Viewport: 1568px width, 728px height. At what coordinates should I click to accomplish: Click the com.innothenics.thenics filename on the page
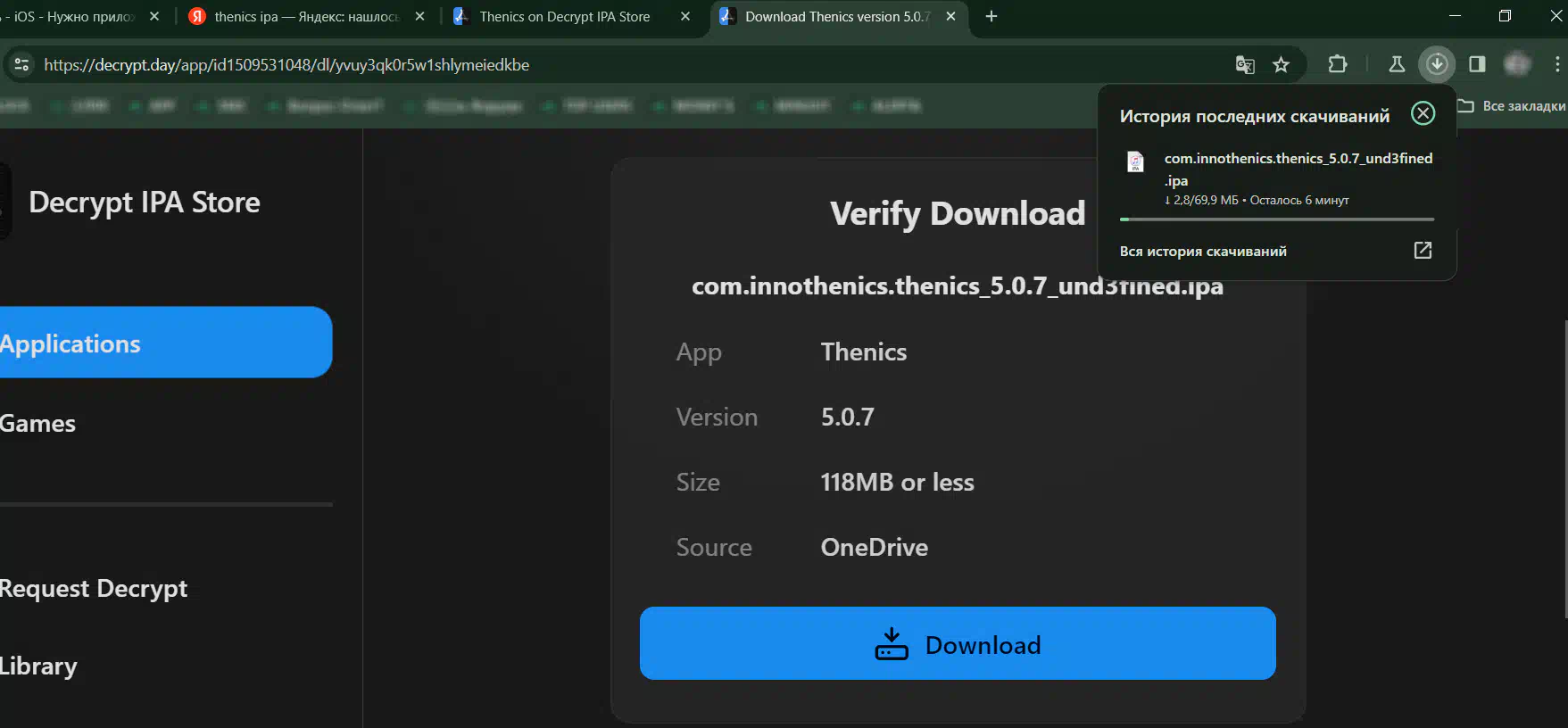click(x=958, y=285)
